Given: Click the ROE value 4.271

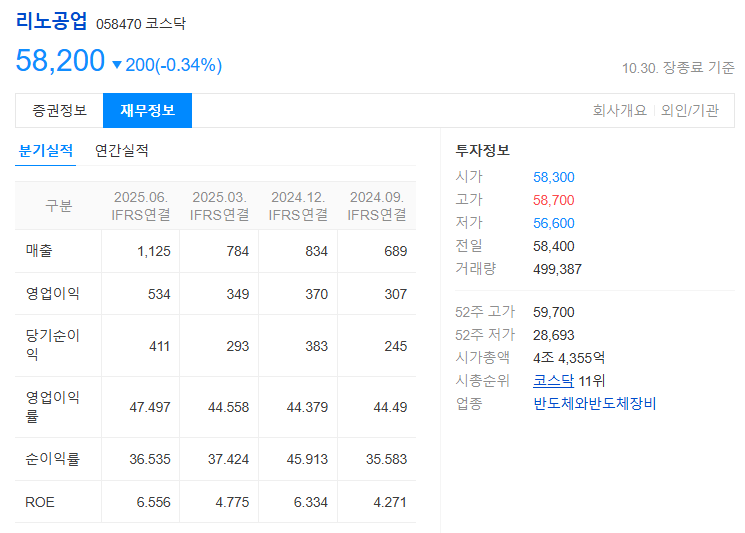Looking at the screenshot, I should [x=390, y=502].
